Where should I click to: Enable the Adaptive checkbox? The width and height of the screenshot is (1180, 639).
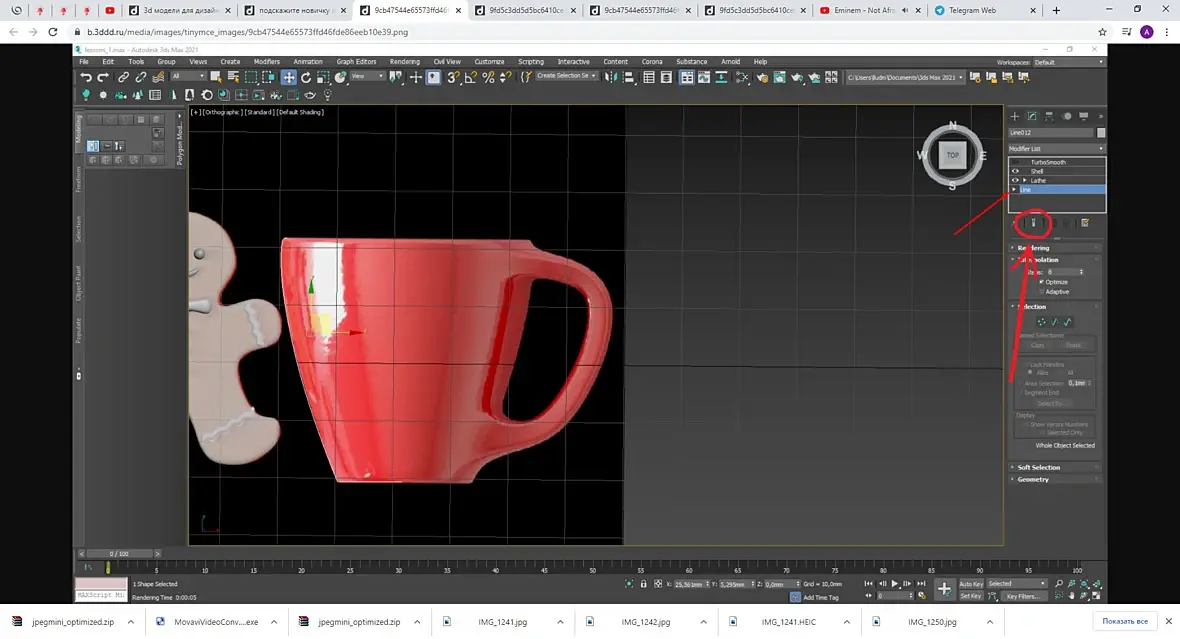coord(1042,291)
